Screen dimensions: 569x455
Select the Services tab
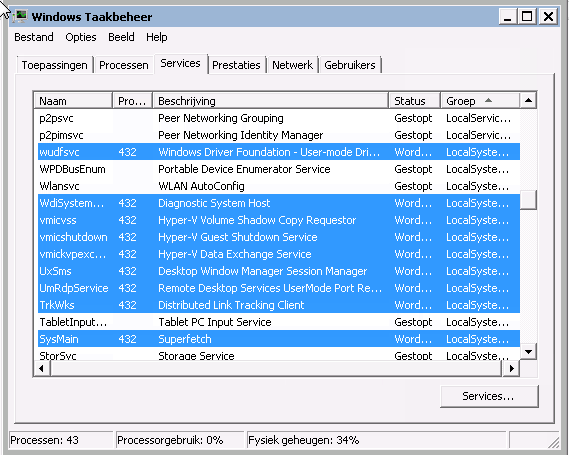point(180,63)
